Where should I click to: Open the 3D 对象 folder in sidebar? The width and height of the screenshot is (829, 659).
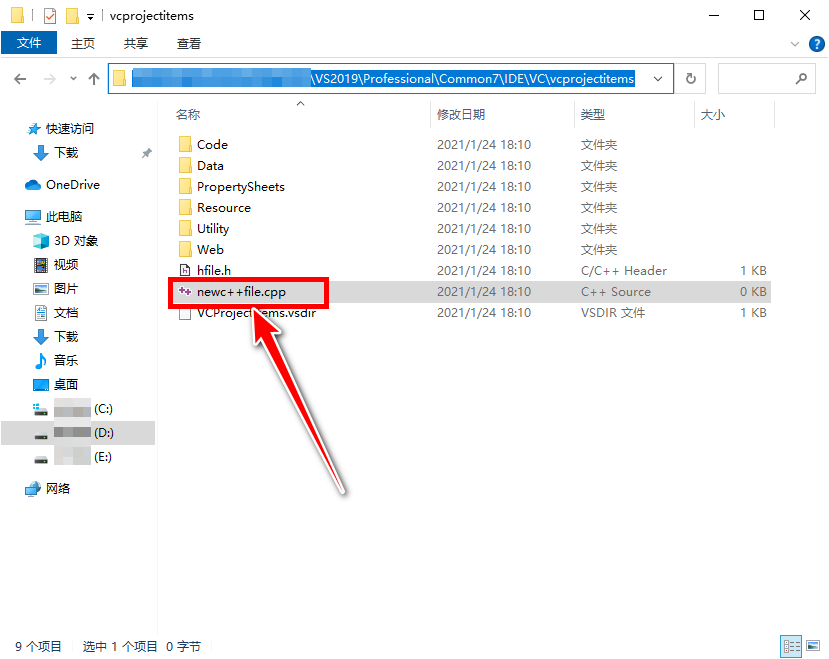tap(75, 241)
